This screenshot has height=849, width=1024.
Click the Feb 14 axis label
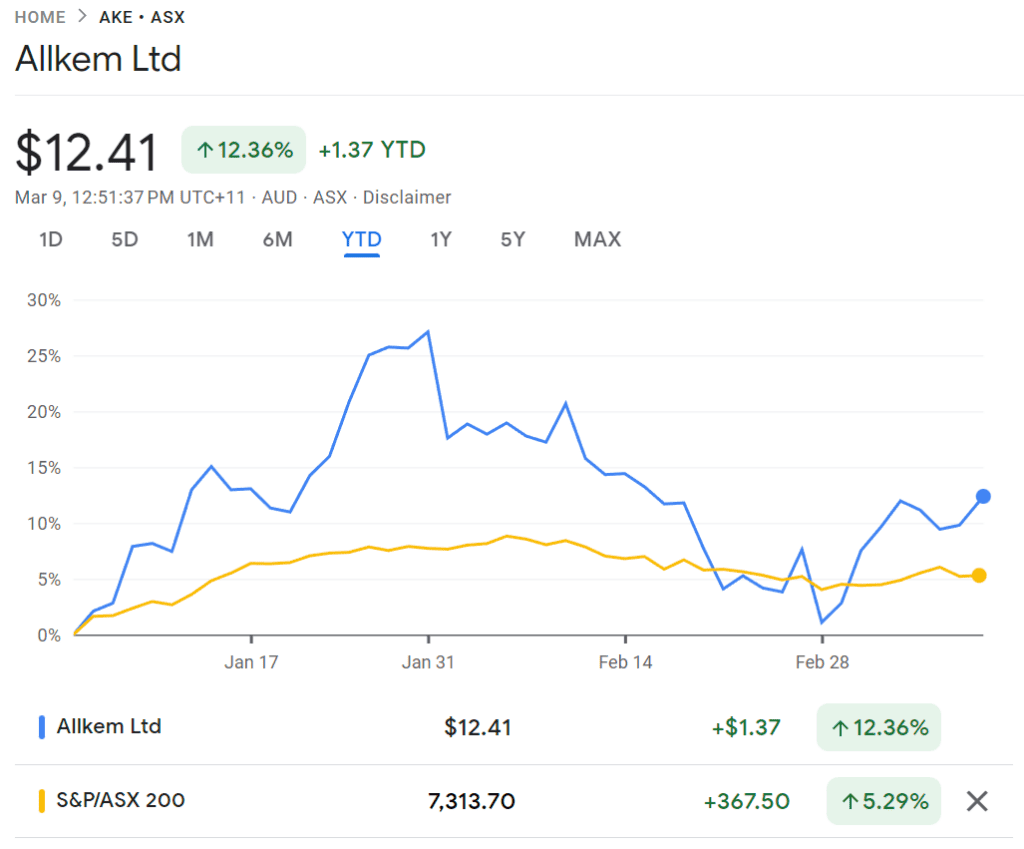tap(625, 662)
